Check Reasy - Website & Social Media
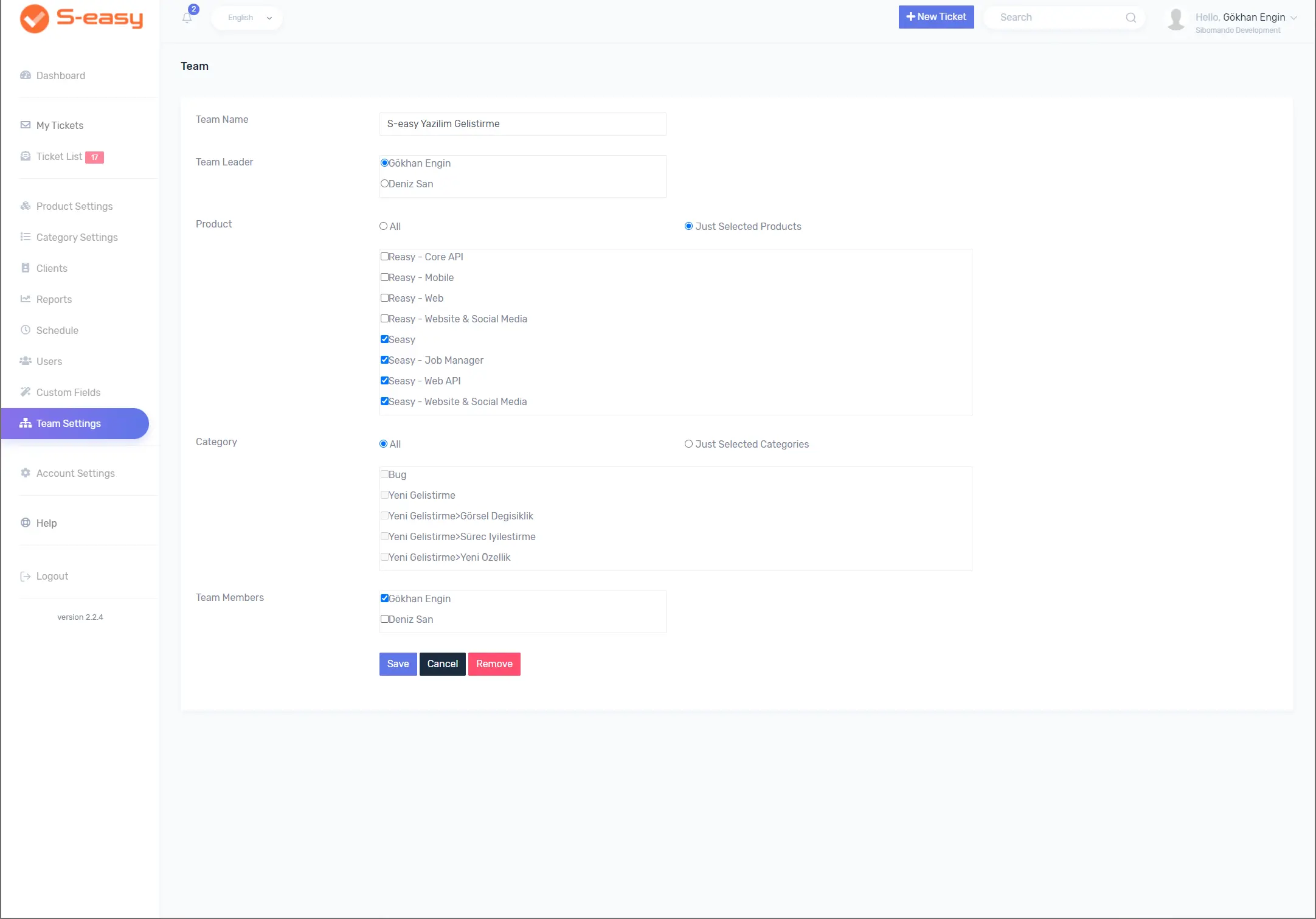1316x919 pixels. pyautogui.click(x=384, y=319)
